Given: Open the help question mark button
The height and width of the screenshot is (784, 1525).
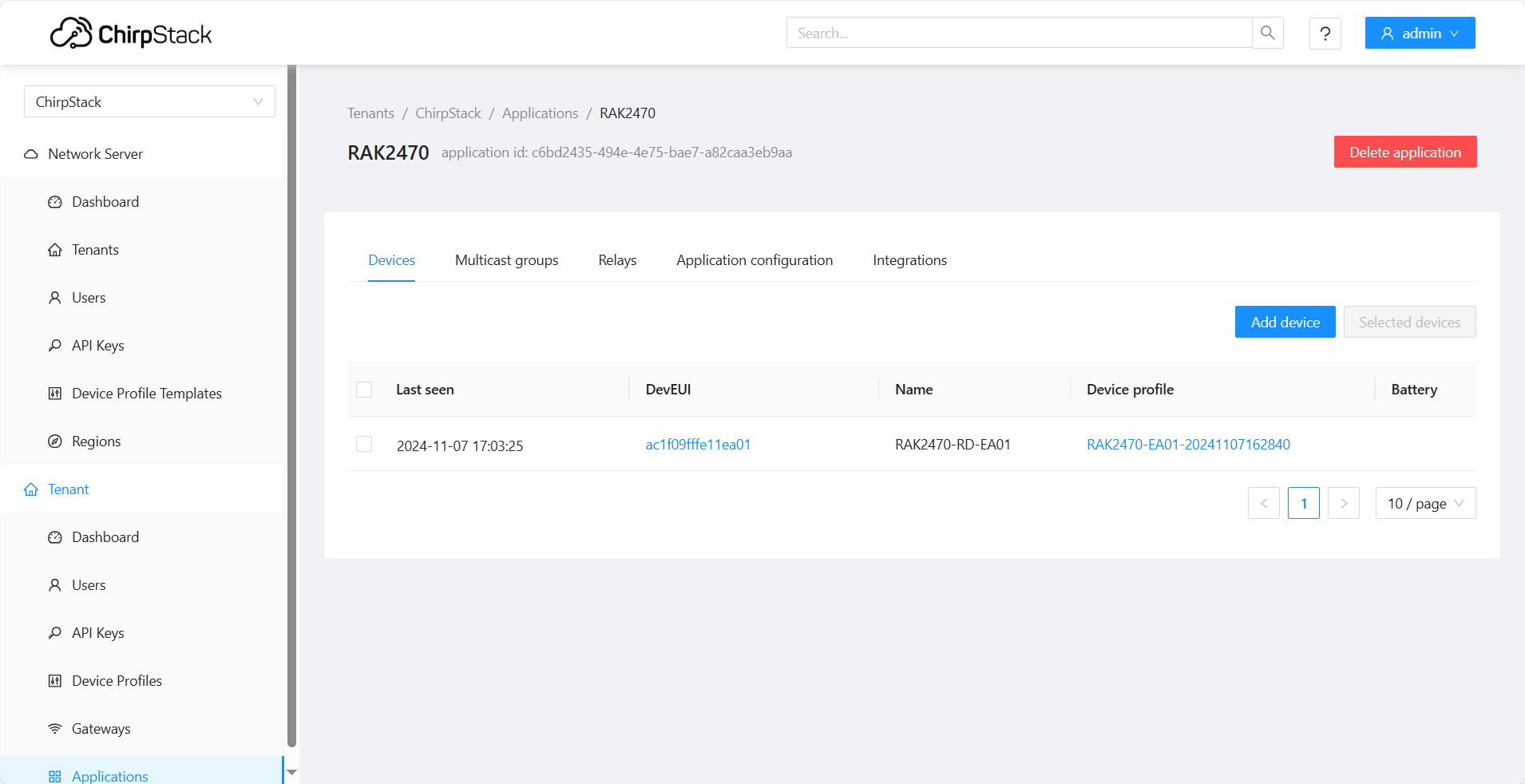Looking at the screenshot, I should click(1325, 34).
